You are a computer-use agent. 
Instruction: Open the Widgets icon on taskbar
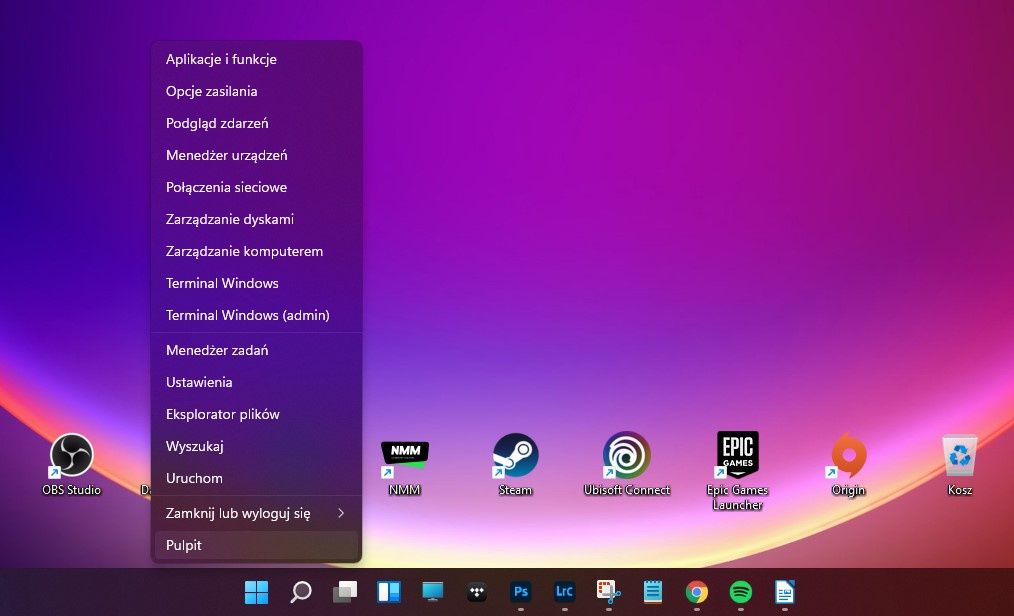coord(389,592)
